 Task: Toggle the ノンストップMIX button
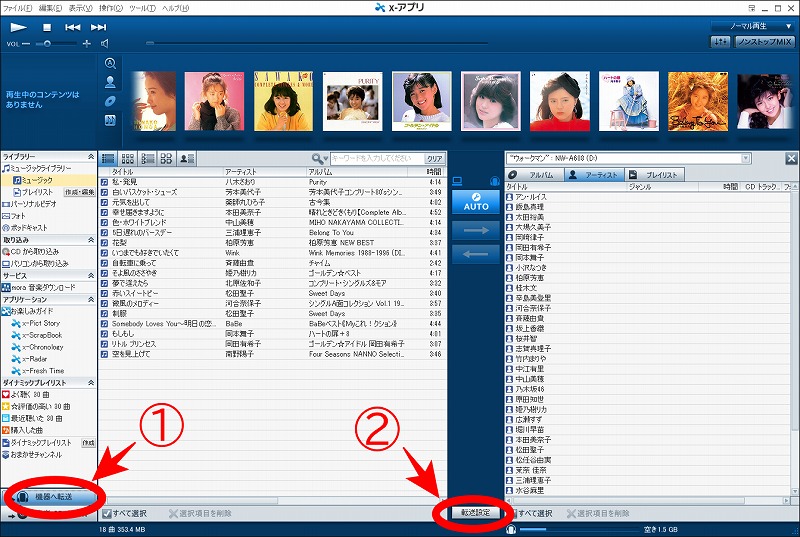765,42
